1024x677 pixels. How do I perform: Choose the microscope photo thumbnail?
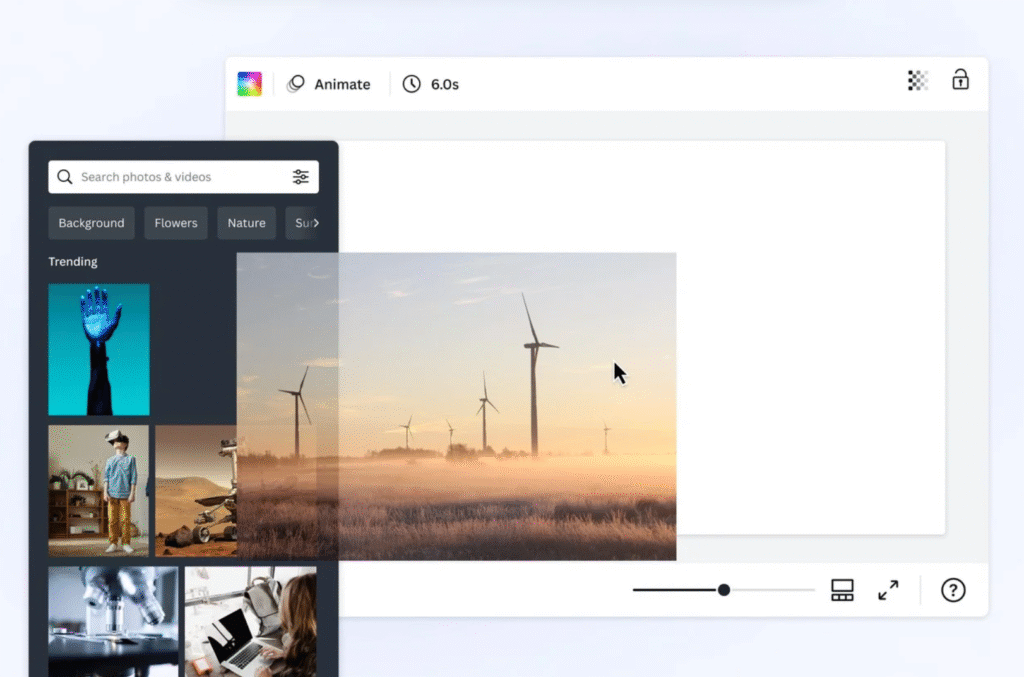[x=113, y=621]
